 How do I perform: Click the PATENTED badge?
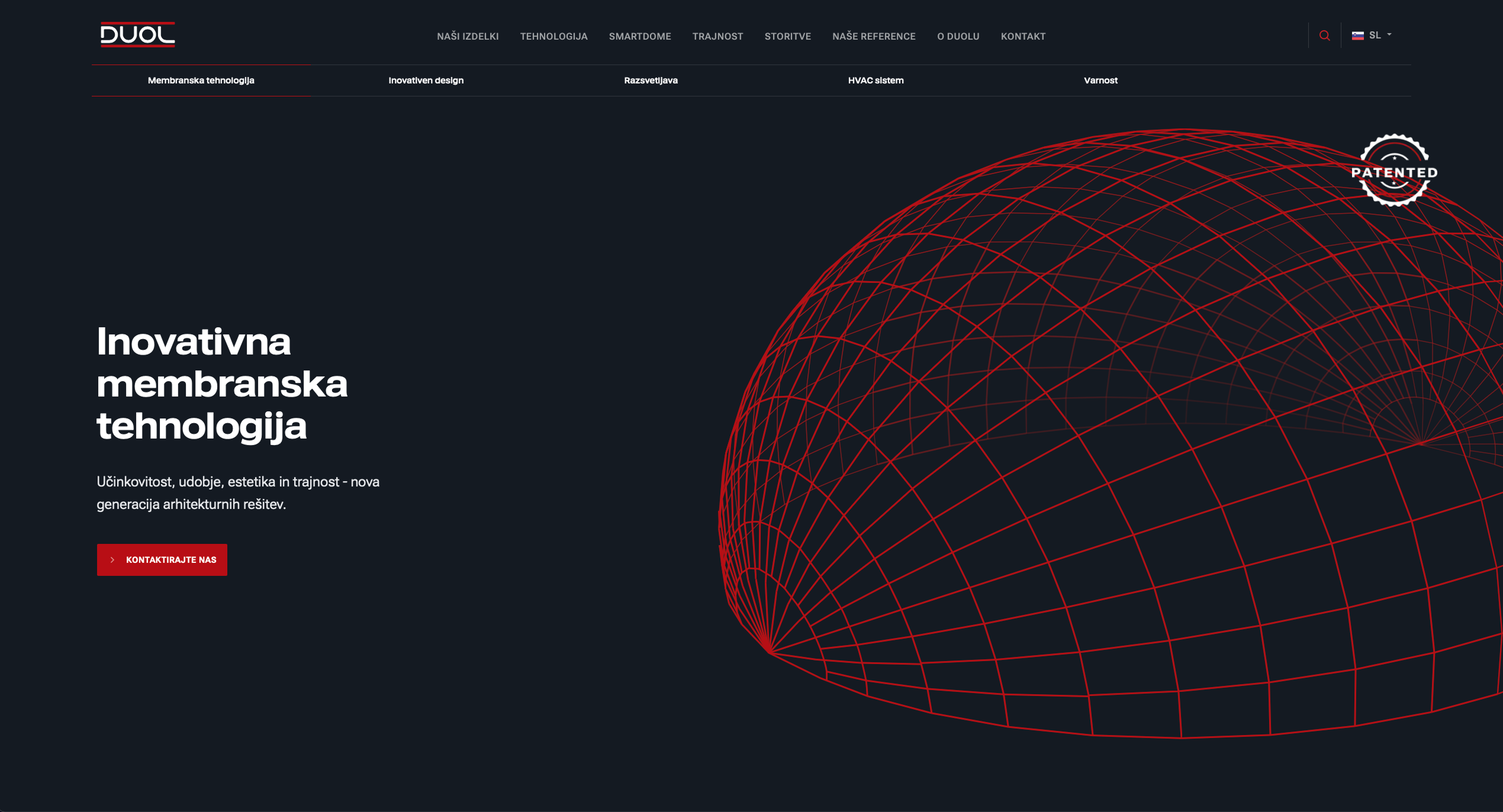coord(1394,171)
